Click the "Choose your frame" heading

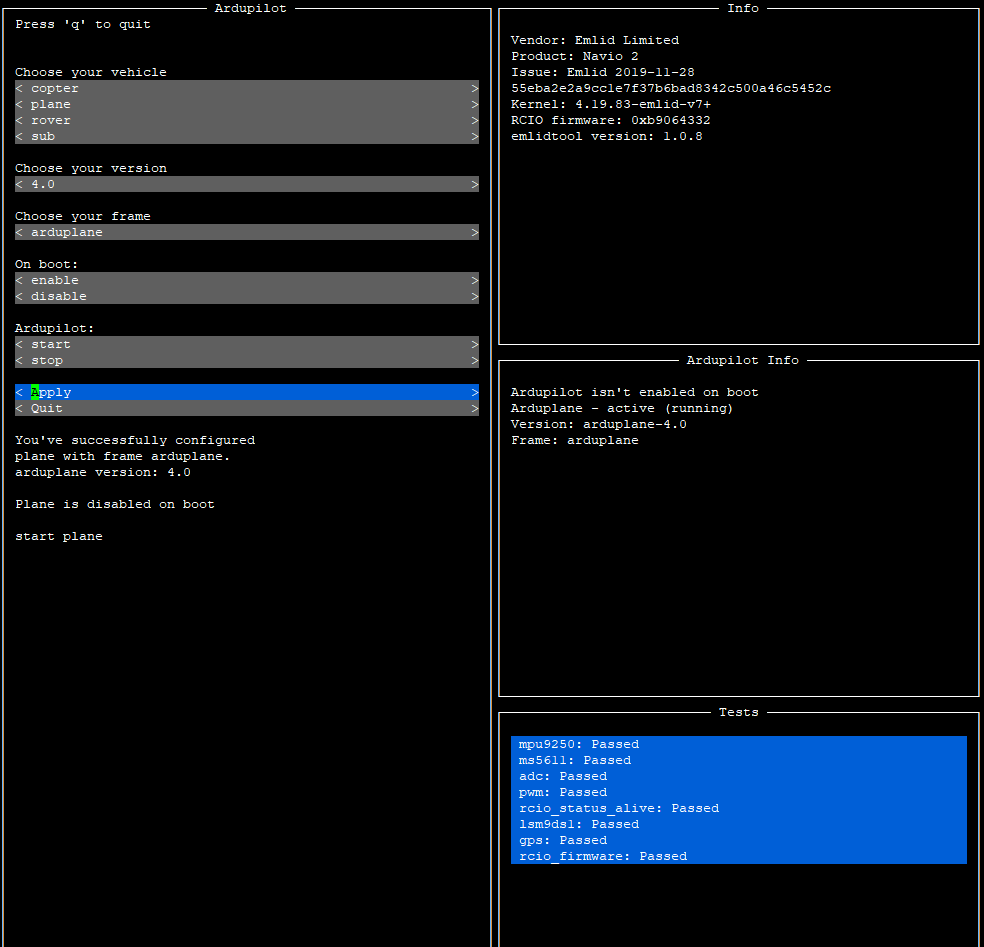point(83,217)
